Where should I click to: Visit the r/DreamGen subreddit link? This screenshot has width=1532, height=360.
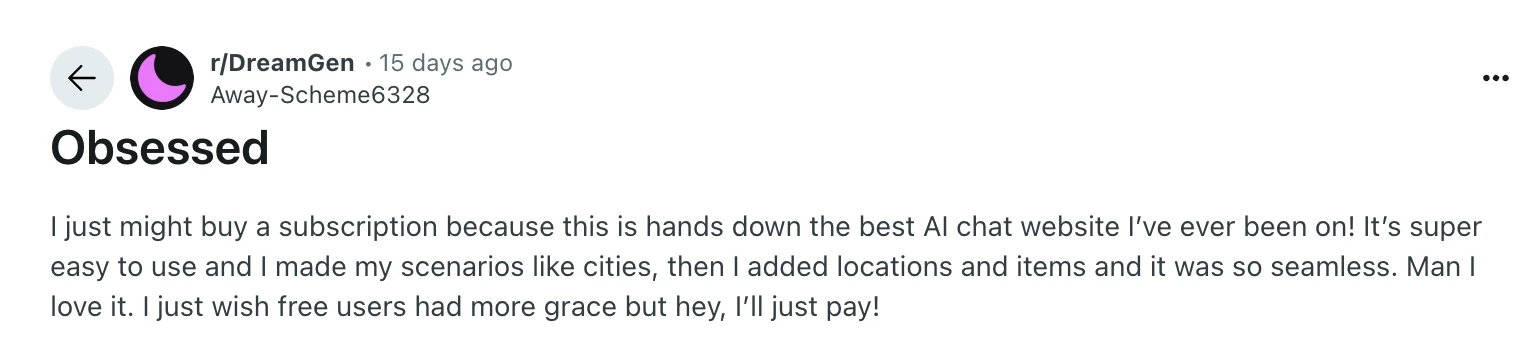pyautogui.click(x=282, y=63)
